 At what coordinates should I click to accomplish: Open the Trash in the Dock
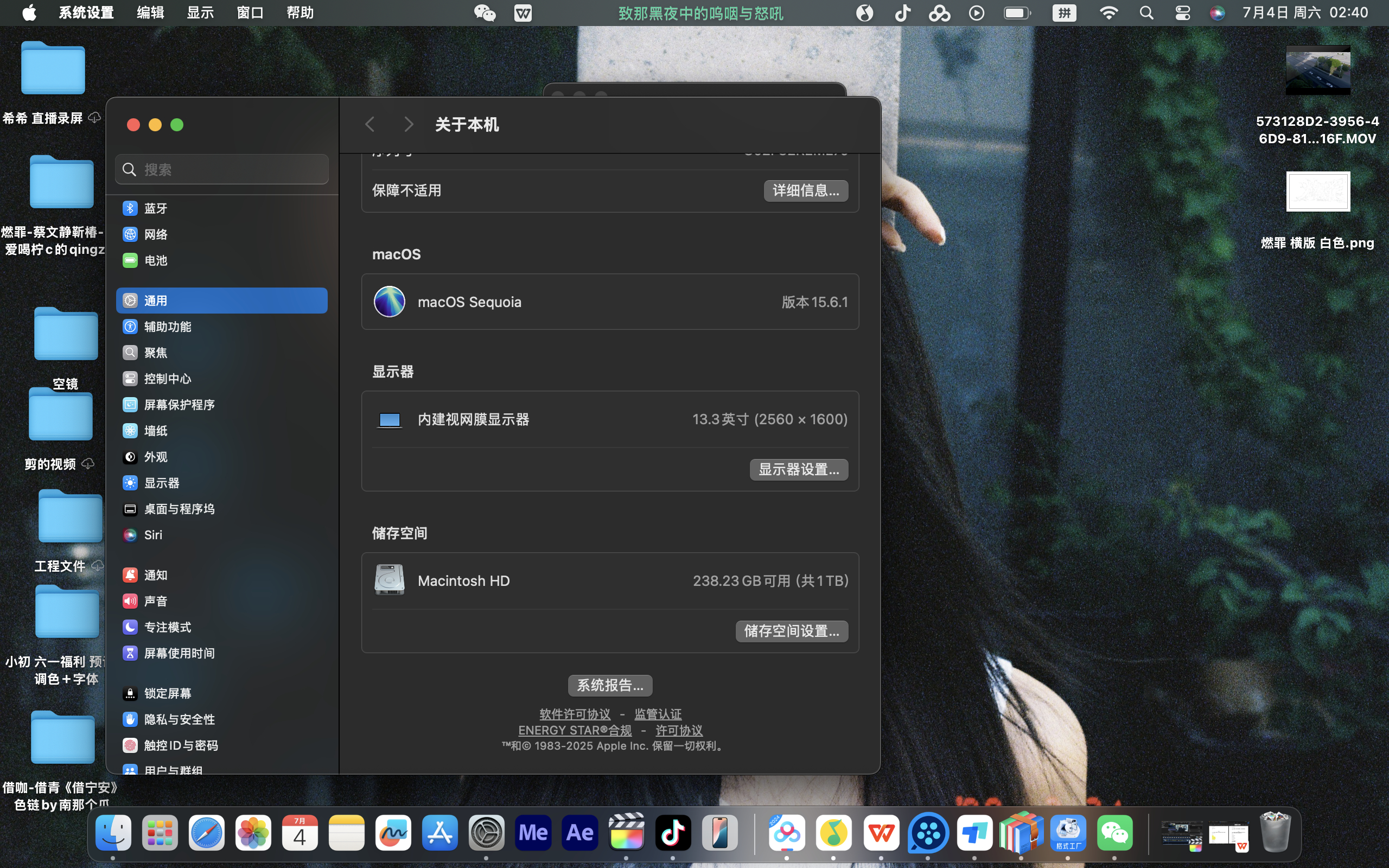(x=1276, y=832)
